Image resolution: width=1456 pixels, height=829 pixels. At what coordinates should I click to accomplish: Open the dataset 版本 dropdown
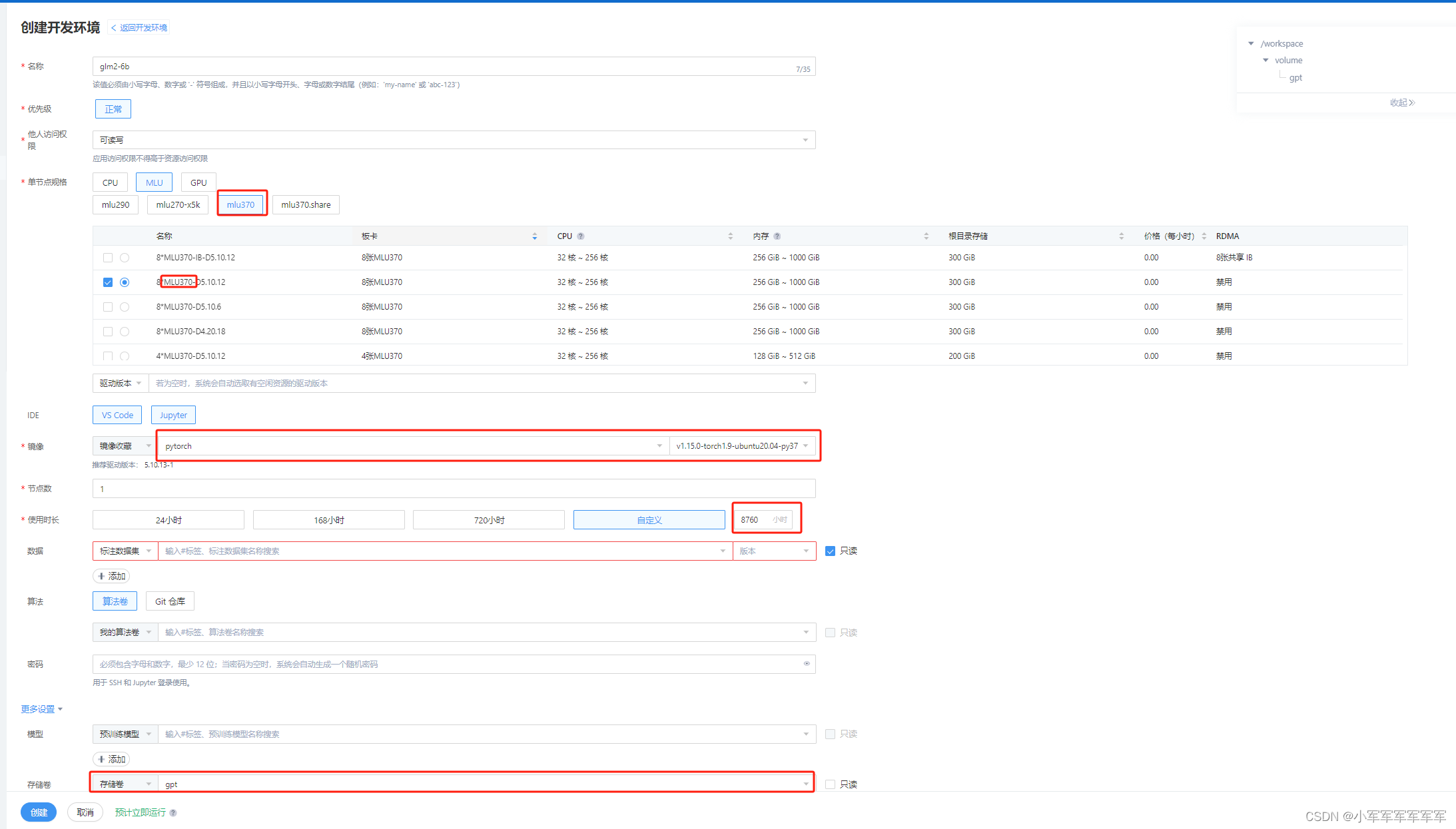point(774,551)
